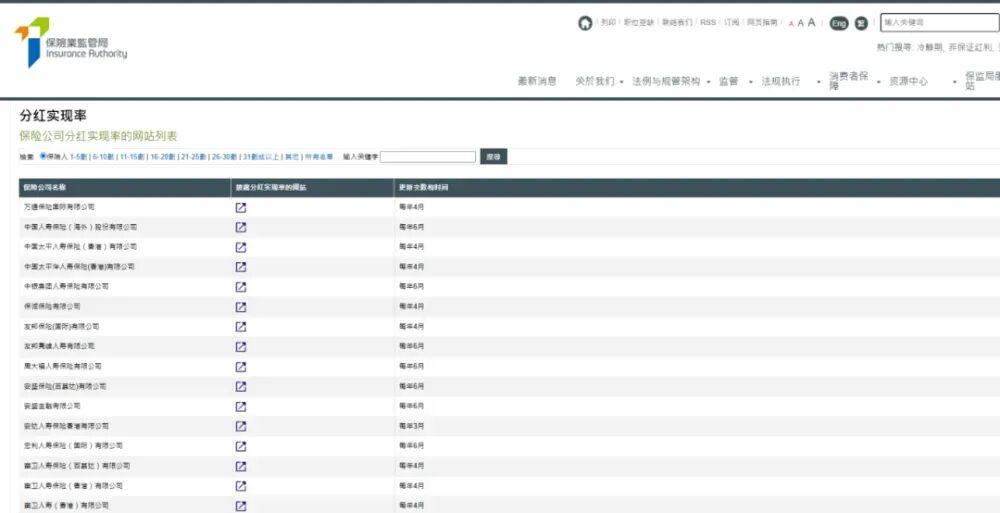Click the Insurance Authority logo
Screen dimensions: 1000x513
click(70, 43)
